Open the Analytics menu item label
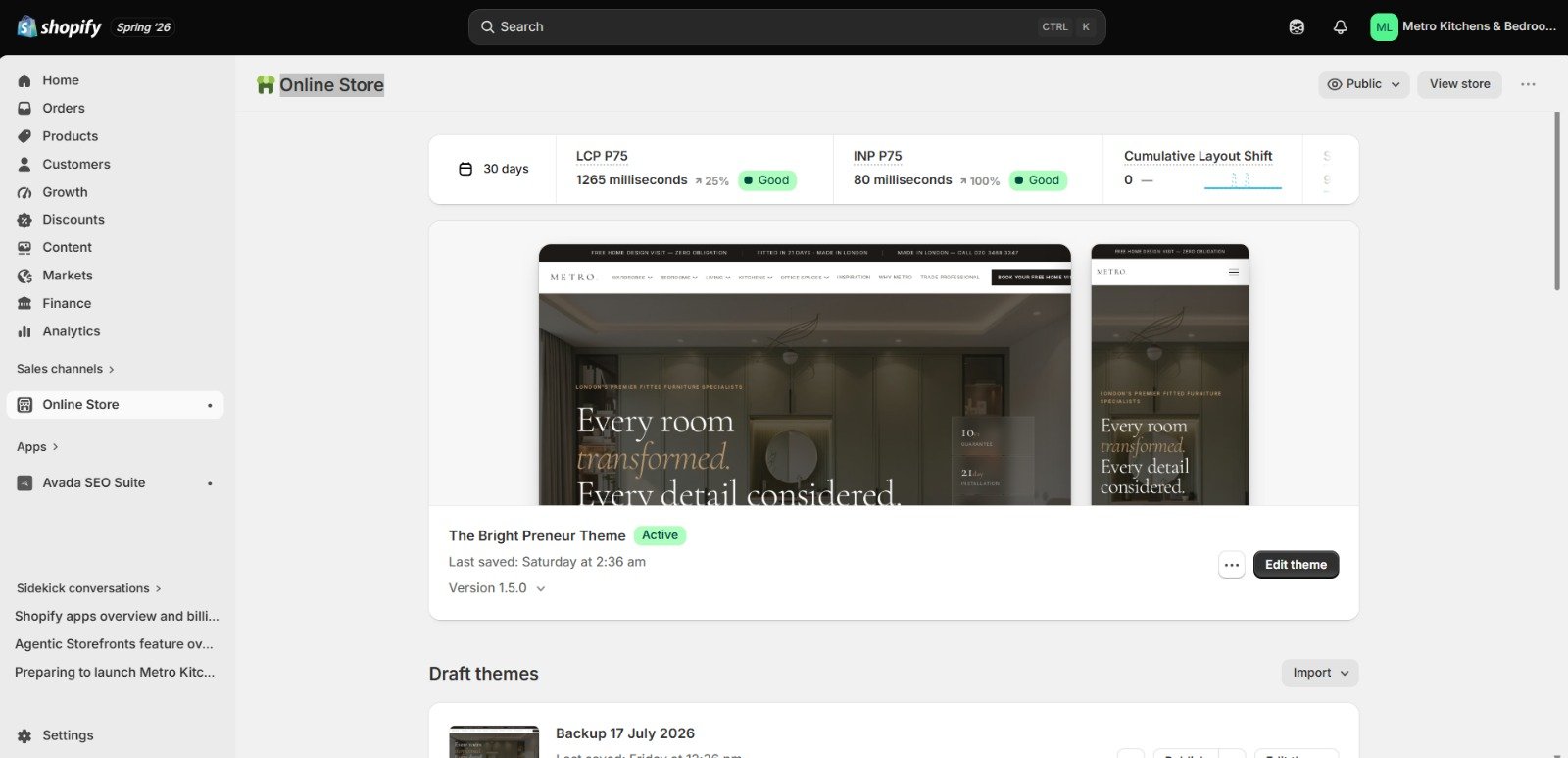The image size is (1568, 758). click(x=72, y=331)
